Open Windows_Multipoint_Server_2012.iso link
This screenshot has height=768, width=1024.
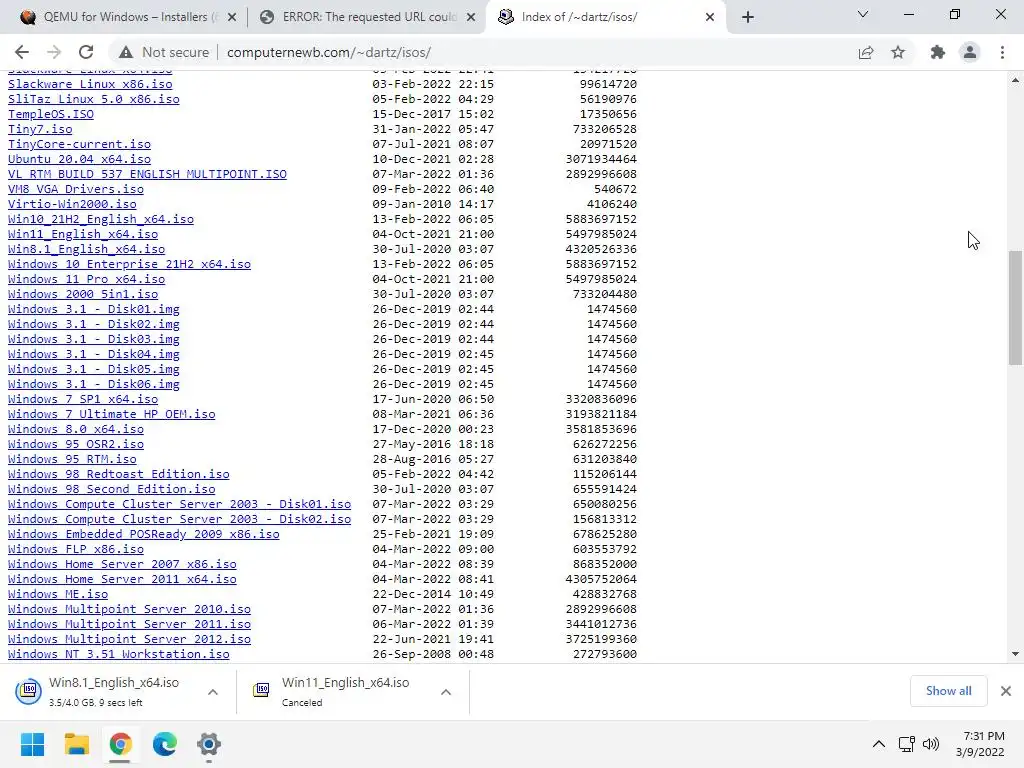(x=129, y=639)
